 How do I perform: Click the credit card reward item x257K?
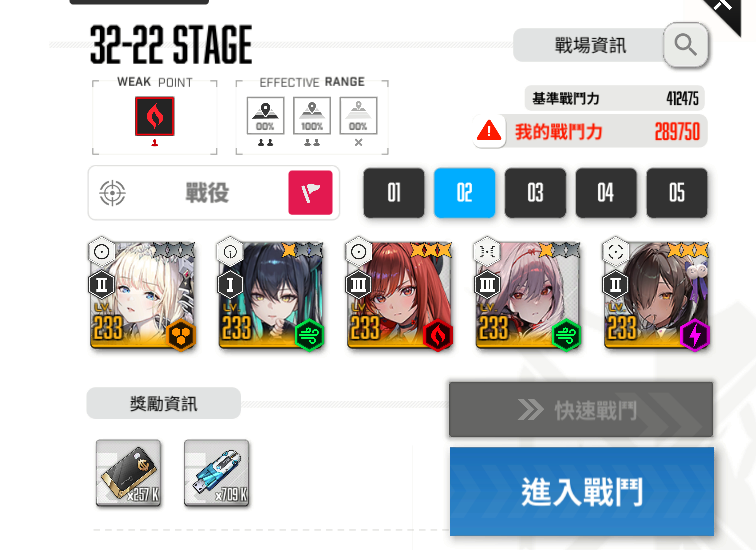[x=128, y=473]
